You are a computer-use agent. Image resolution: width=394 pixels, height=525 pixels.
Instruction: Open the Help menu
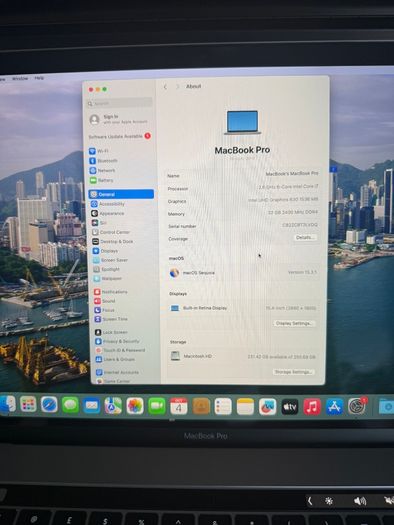(x=39, y=78)
